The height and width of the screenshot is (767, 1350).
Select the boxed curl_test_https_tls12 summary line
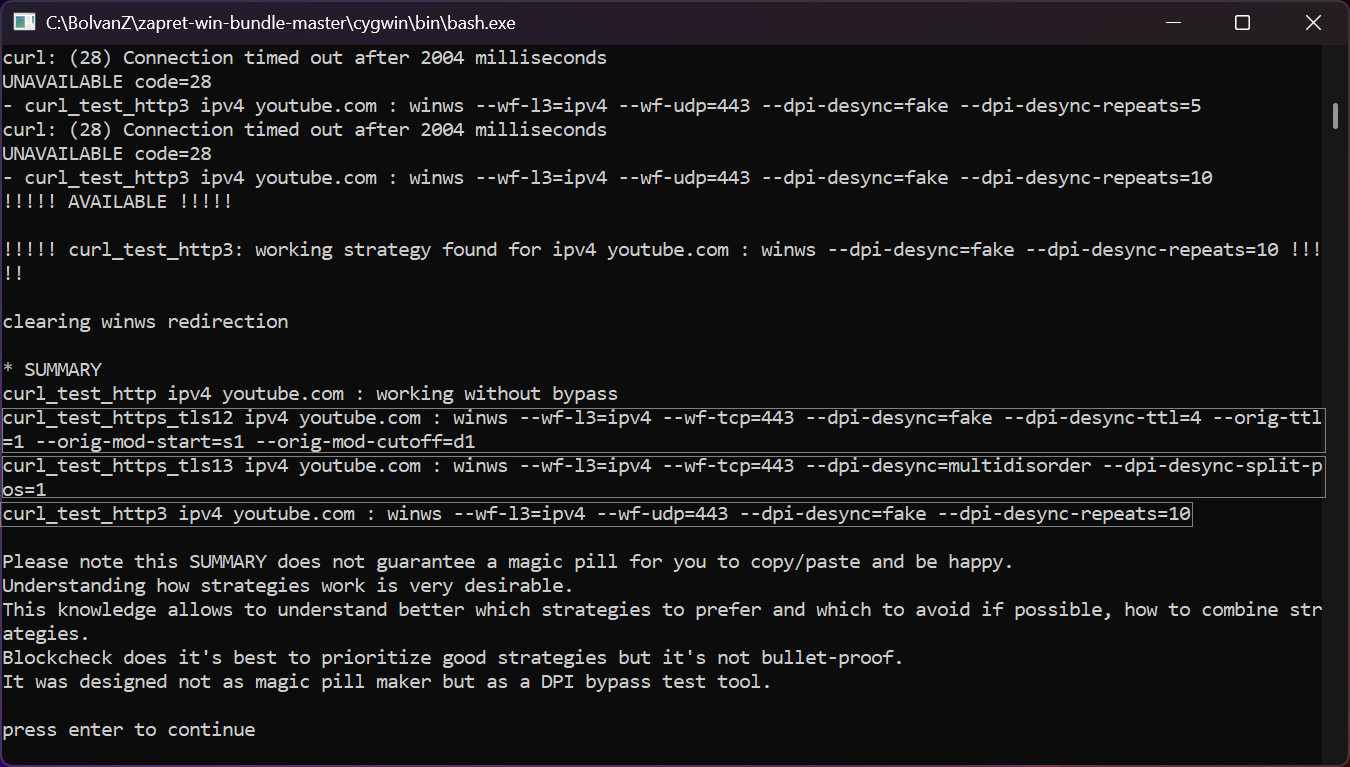pyautogui.click(x=662, y=430)
